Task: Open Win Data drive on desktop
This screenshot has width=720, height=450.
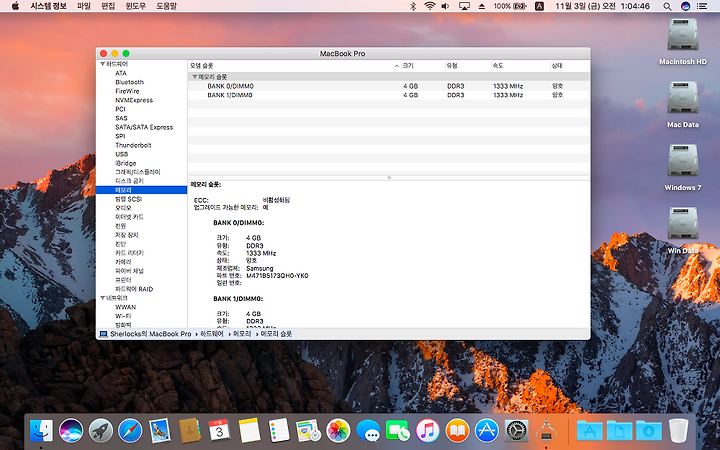Action: (x=683, y=223)
